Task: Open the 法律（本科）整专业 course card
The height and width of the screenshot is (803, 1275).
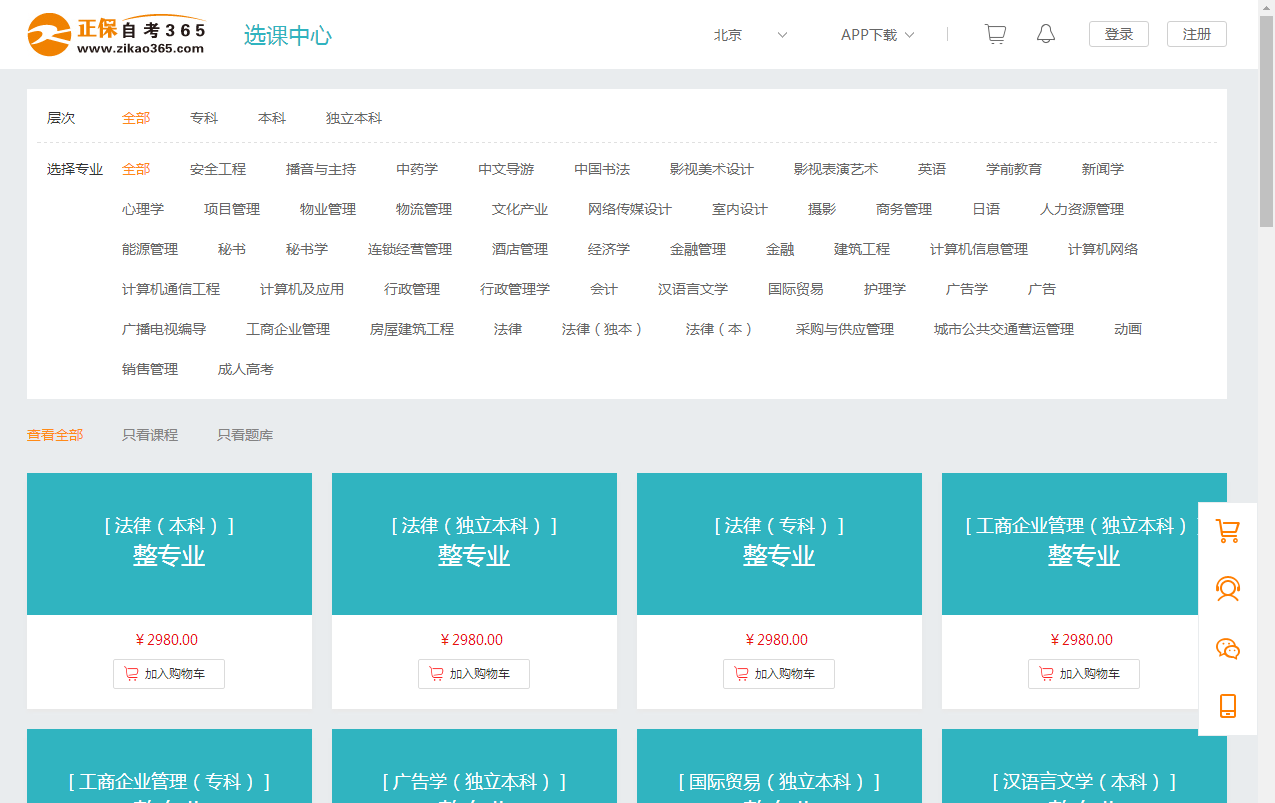Action: tap(169, 544)
